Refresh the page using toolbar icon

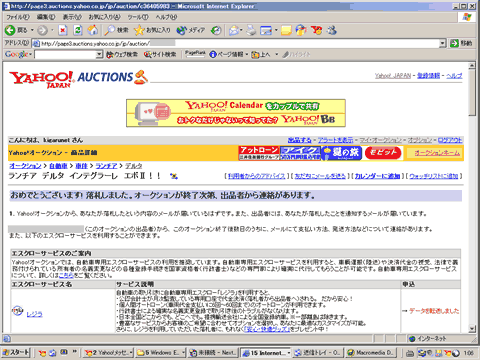point(78,30)
